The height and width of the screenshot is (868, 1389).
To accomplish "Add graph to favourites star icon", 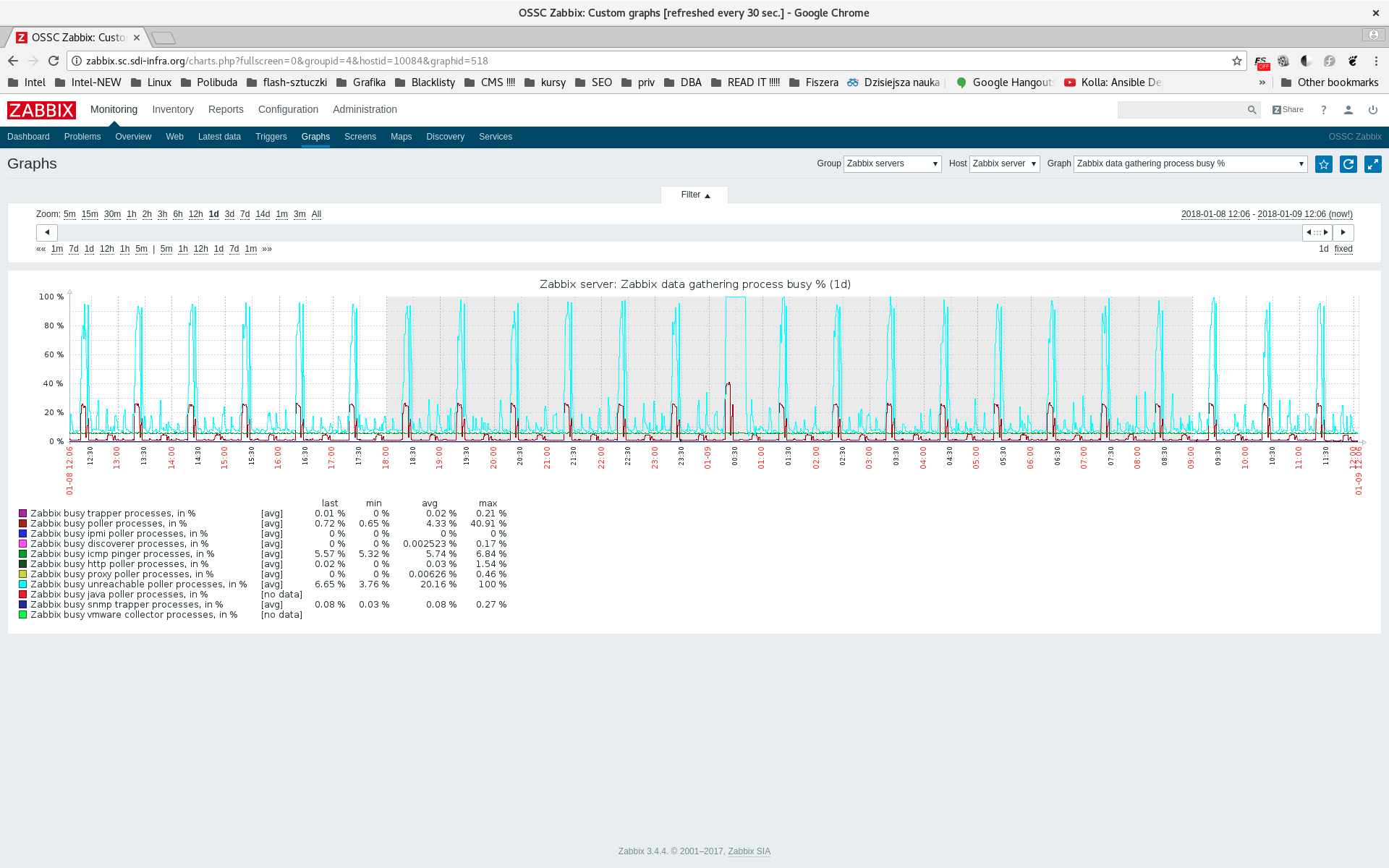I will 1324,164.
